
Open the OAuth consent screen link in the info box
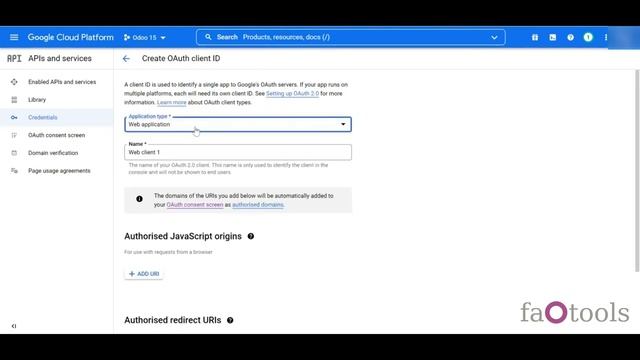195,205
